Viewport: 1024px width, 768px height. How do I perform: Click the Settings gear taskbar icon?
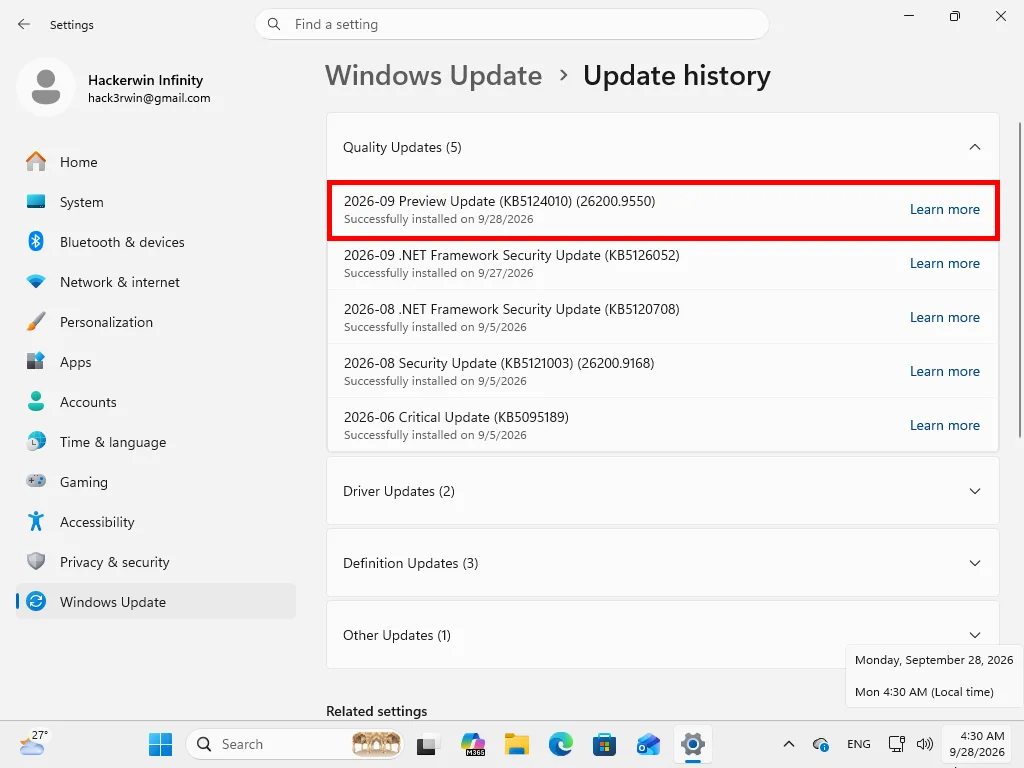pyautogui.click(x=692, y=744)
